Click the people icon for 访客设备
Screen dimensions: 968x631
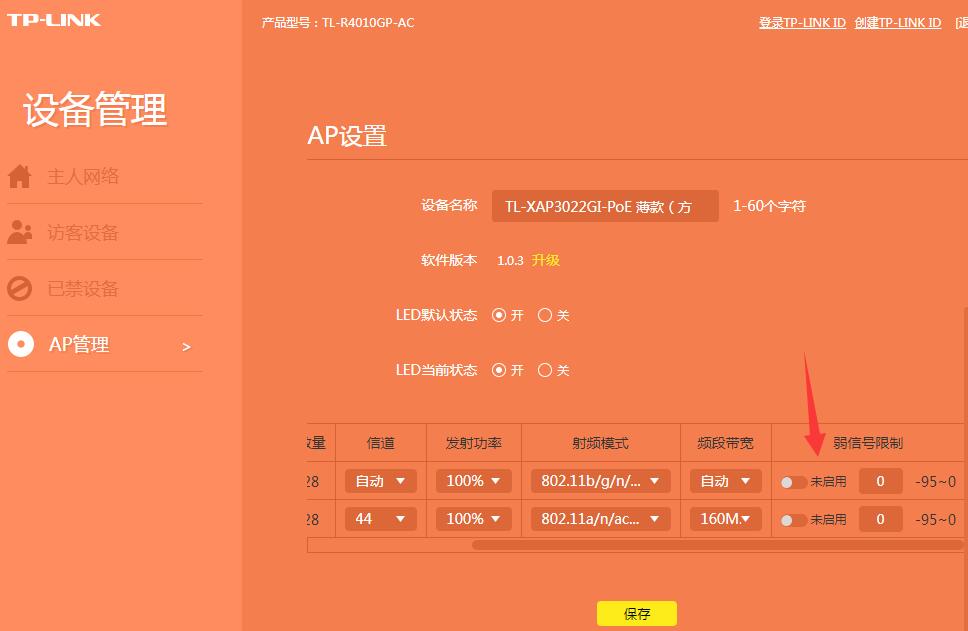pyautogui.click(x=20, y=232)
